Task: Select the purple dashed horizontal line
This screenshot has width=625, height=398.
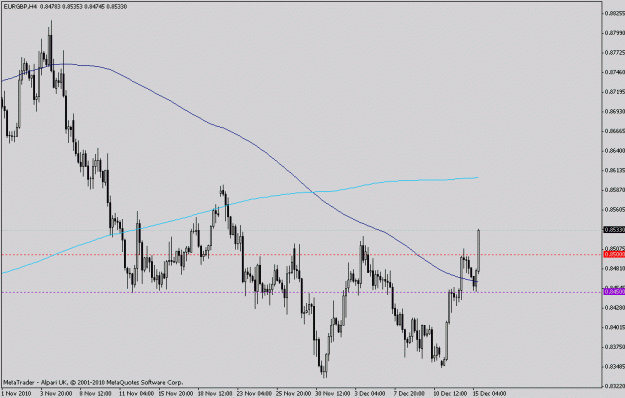Action: pos(303,292)
